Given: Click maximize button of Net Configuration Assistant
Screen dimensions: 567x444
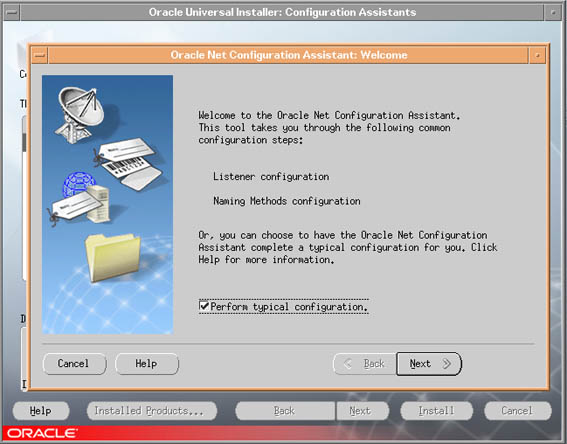Looking at the screenshot, I should click(537, 55).
